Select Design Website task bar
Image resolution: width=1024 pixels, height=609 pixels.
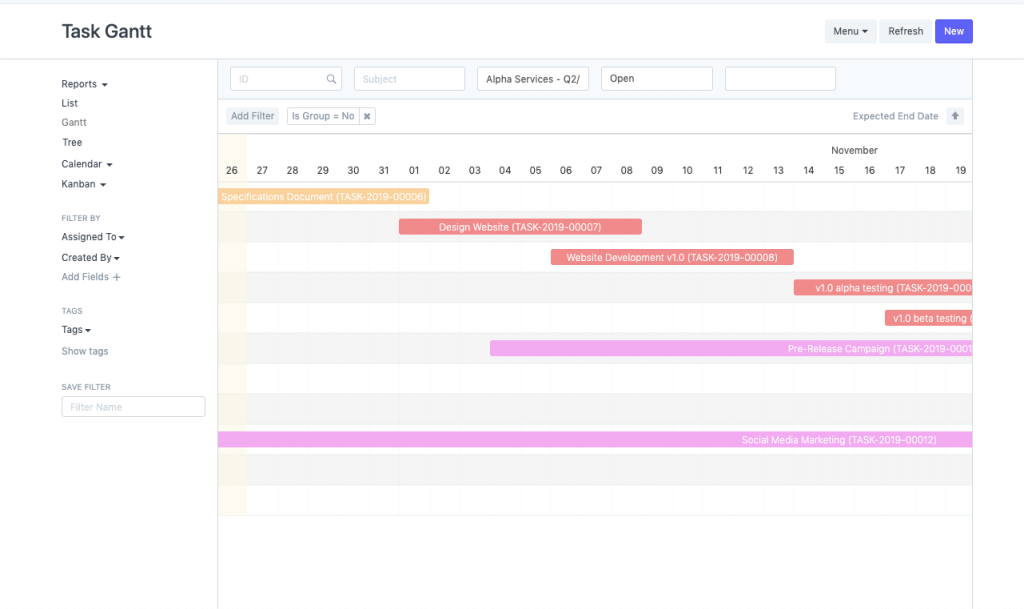pyautogui.click(x=520, y=227)
